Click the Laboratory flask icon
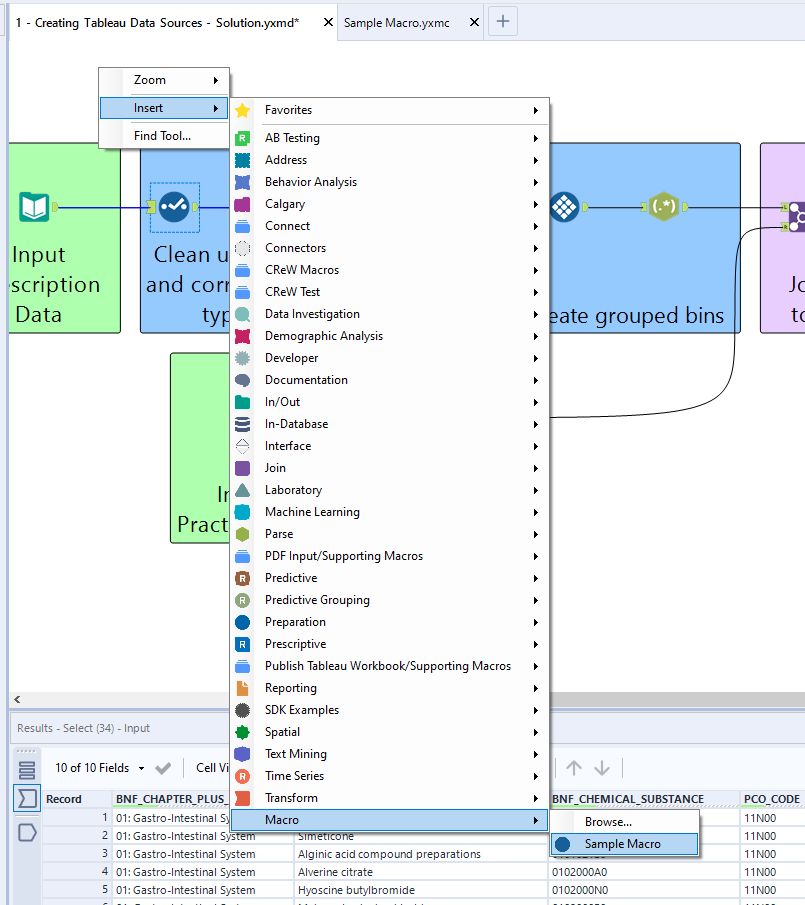This screenshot has height=905, width=805. (x=243, y=490)
